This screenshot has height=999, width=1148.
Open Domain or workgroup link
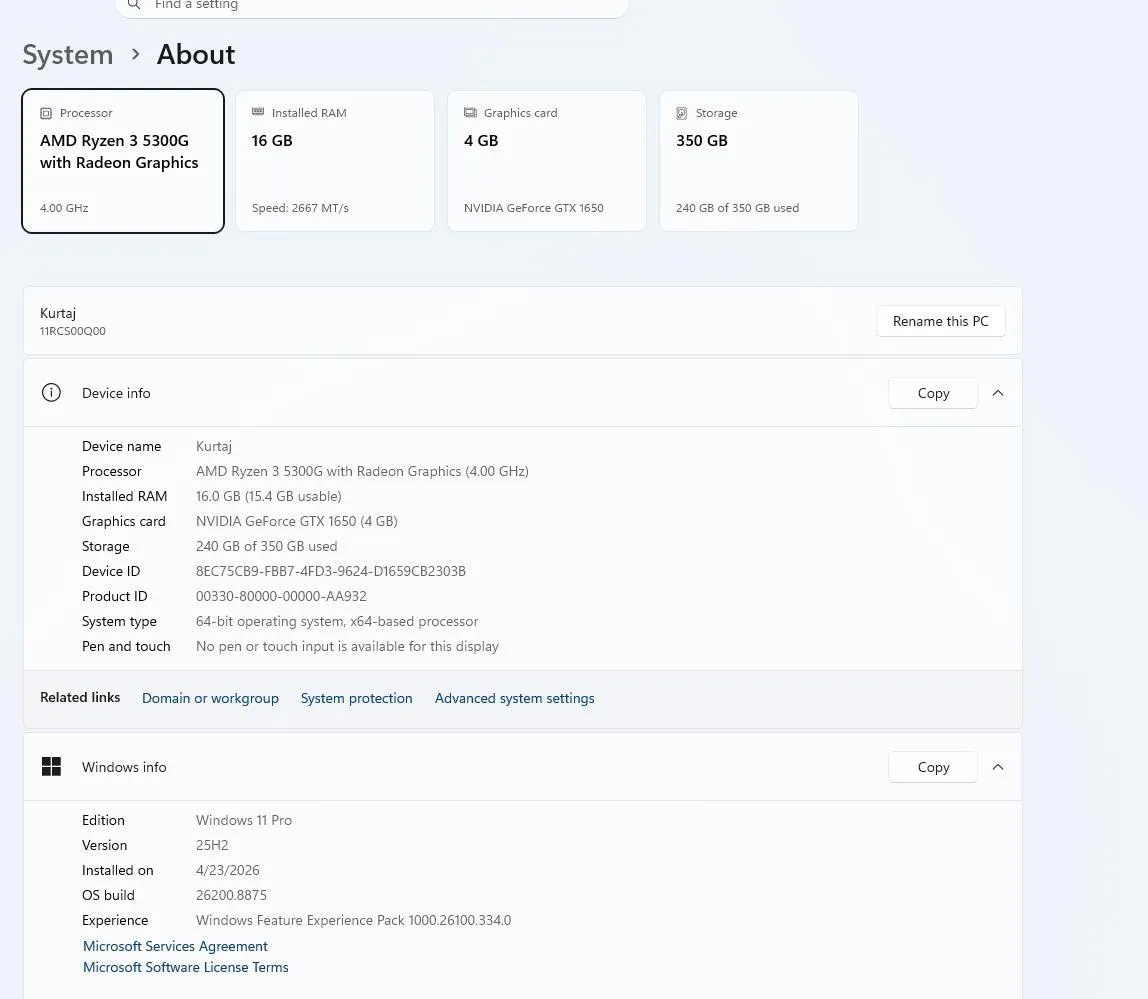(210, 698)
